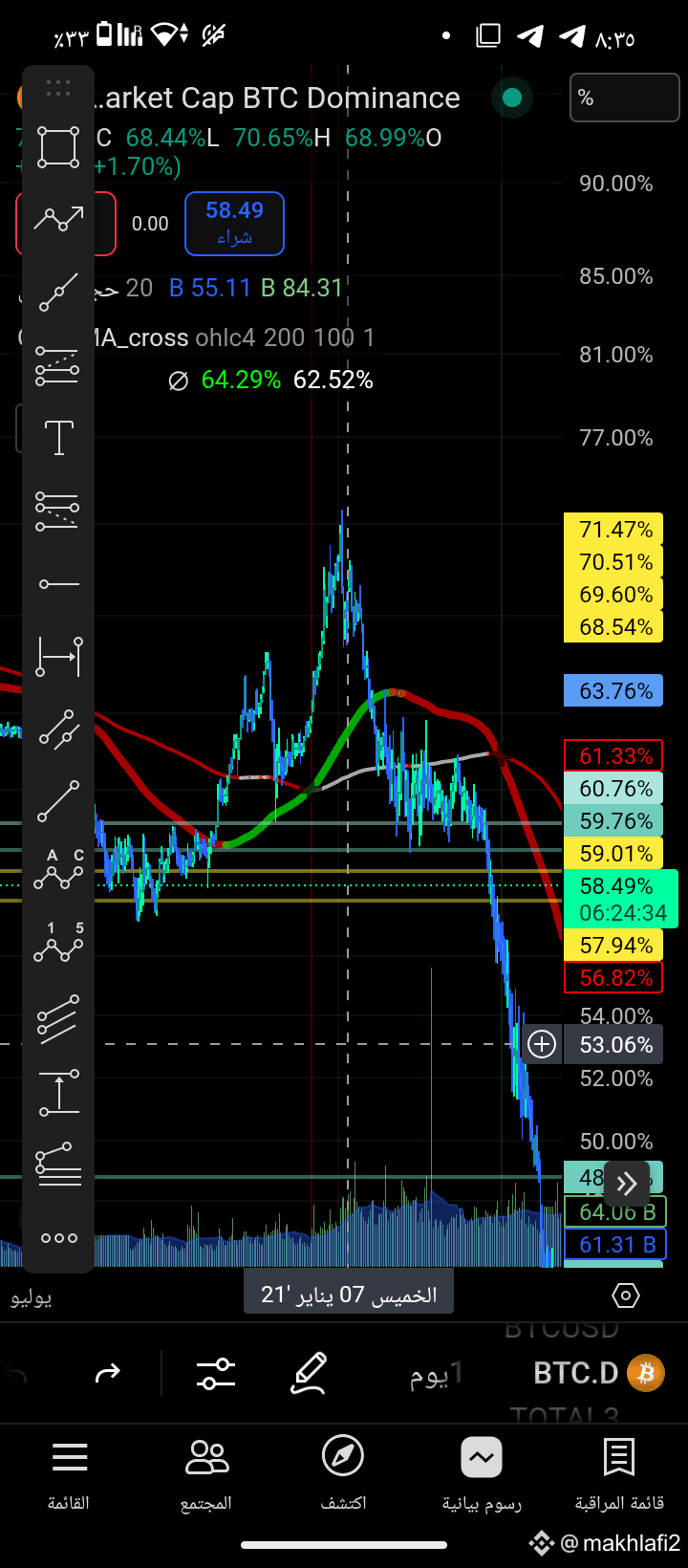Tap the 56.82% red outlined price label
Viewport: 688px width, 1568px height.
click(x=613, y=978)
